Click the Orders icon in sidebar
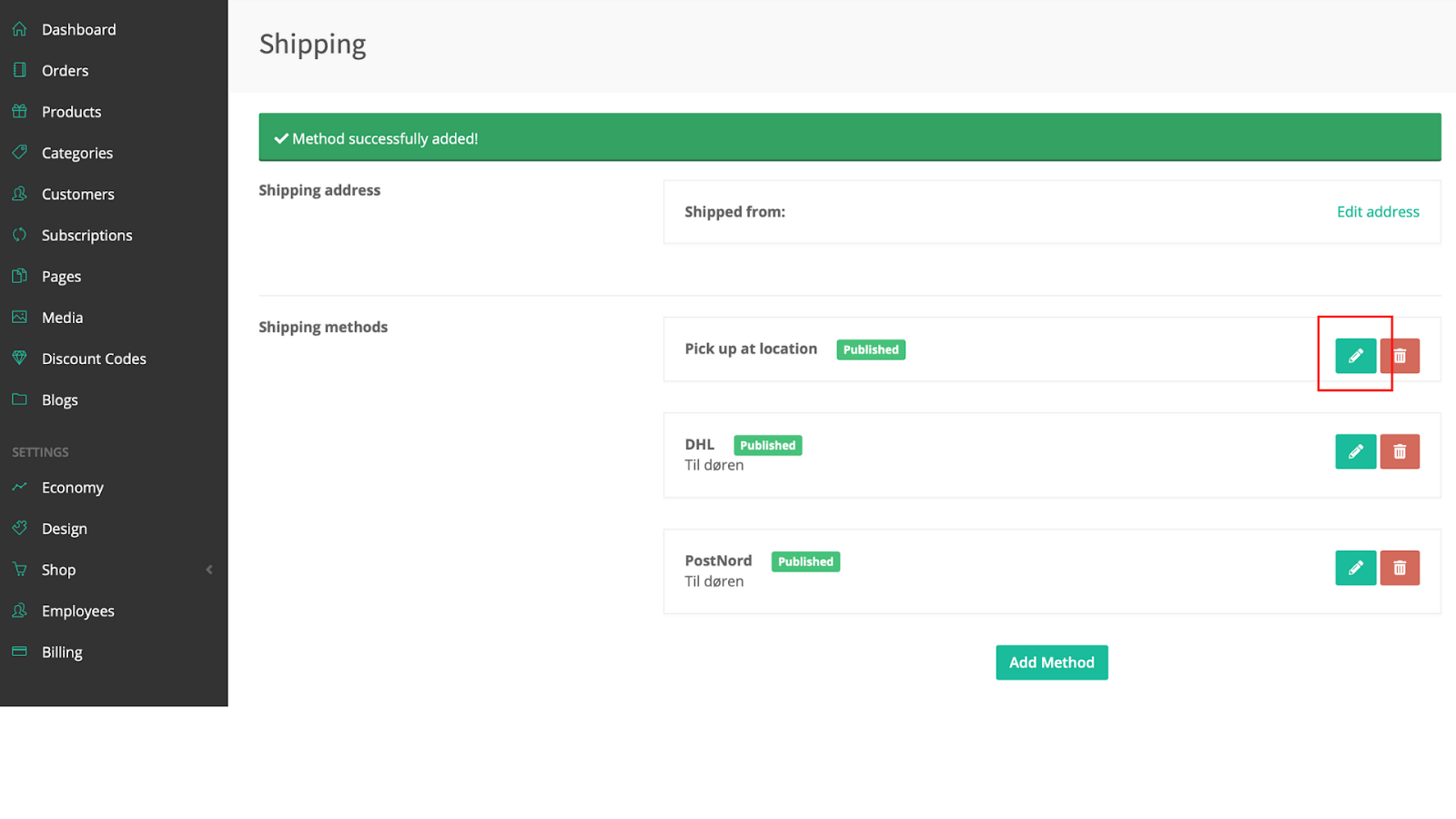Image resolution: width=1456 pixels, height=819 pixels. point(19,70)
